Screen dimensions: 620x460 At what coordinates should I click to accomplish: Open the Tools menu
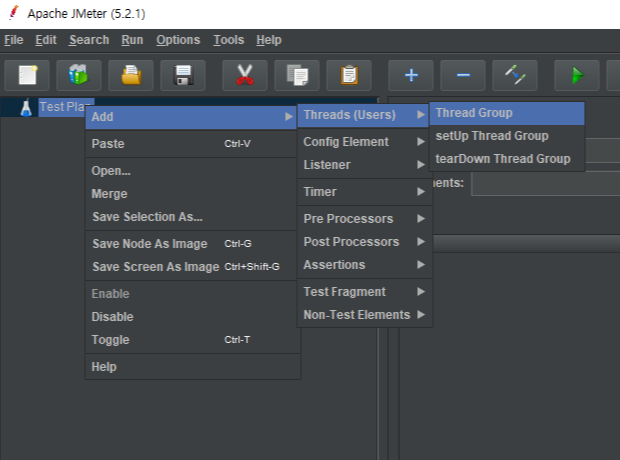(229, 40)
